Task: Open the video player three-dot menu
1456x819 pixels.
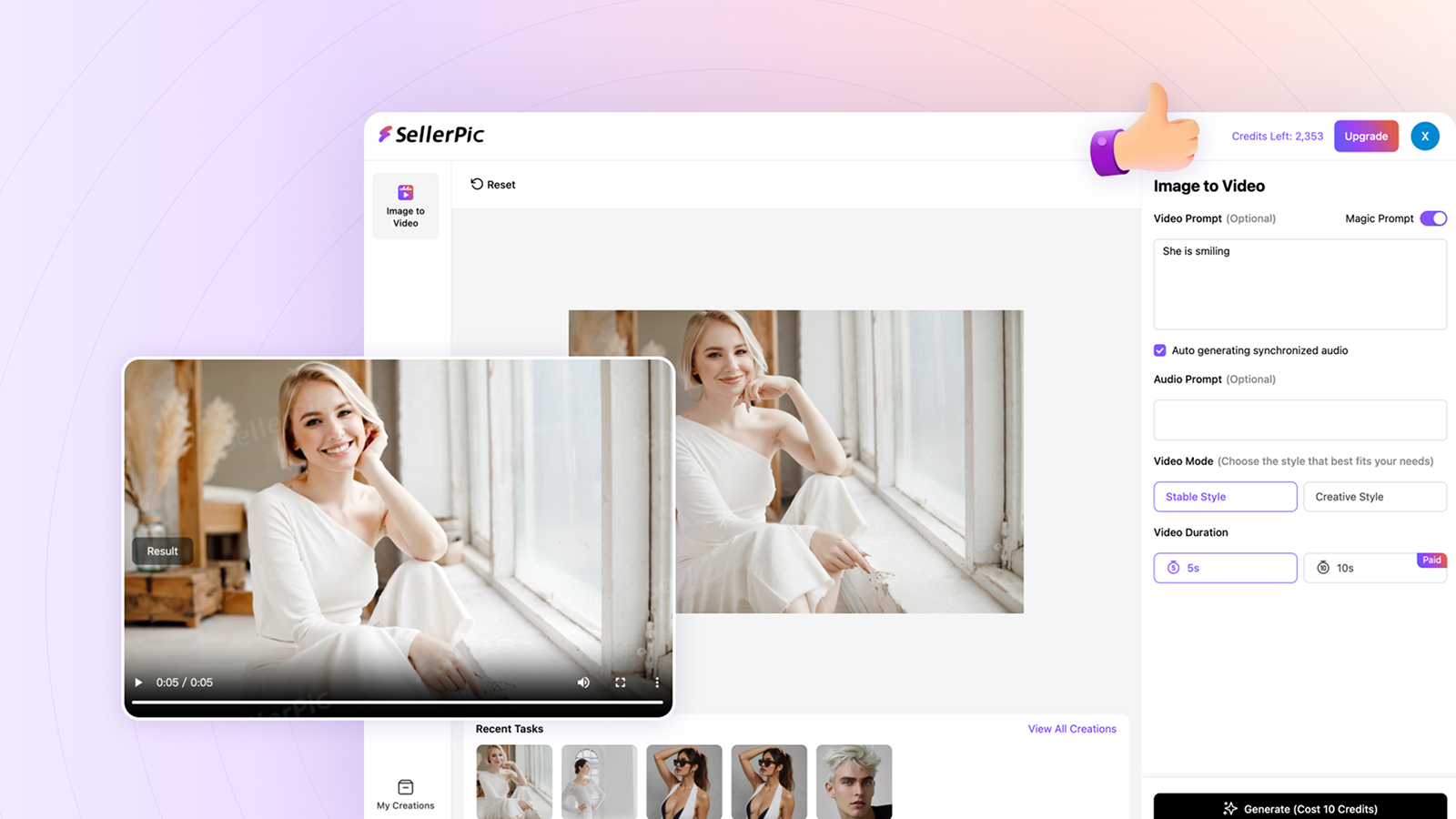Action: (x=657, y=682)
